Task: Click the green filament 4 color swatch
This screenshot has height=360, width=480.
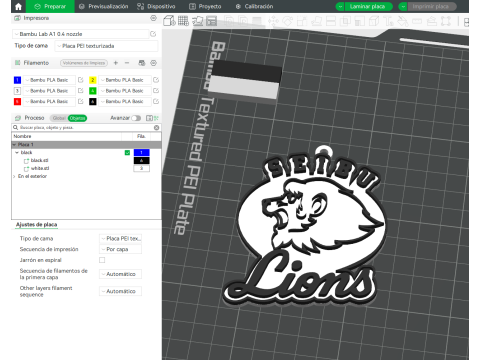Action: [93, 91]
